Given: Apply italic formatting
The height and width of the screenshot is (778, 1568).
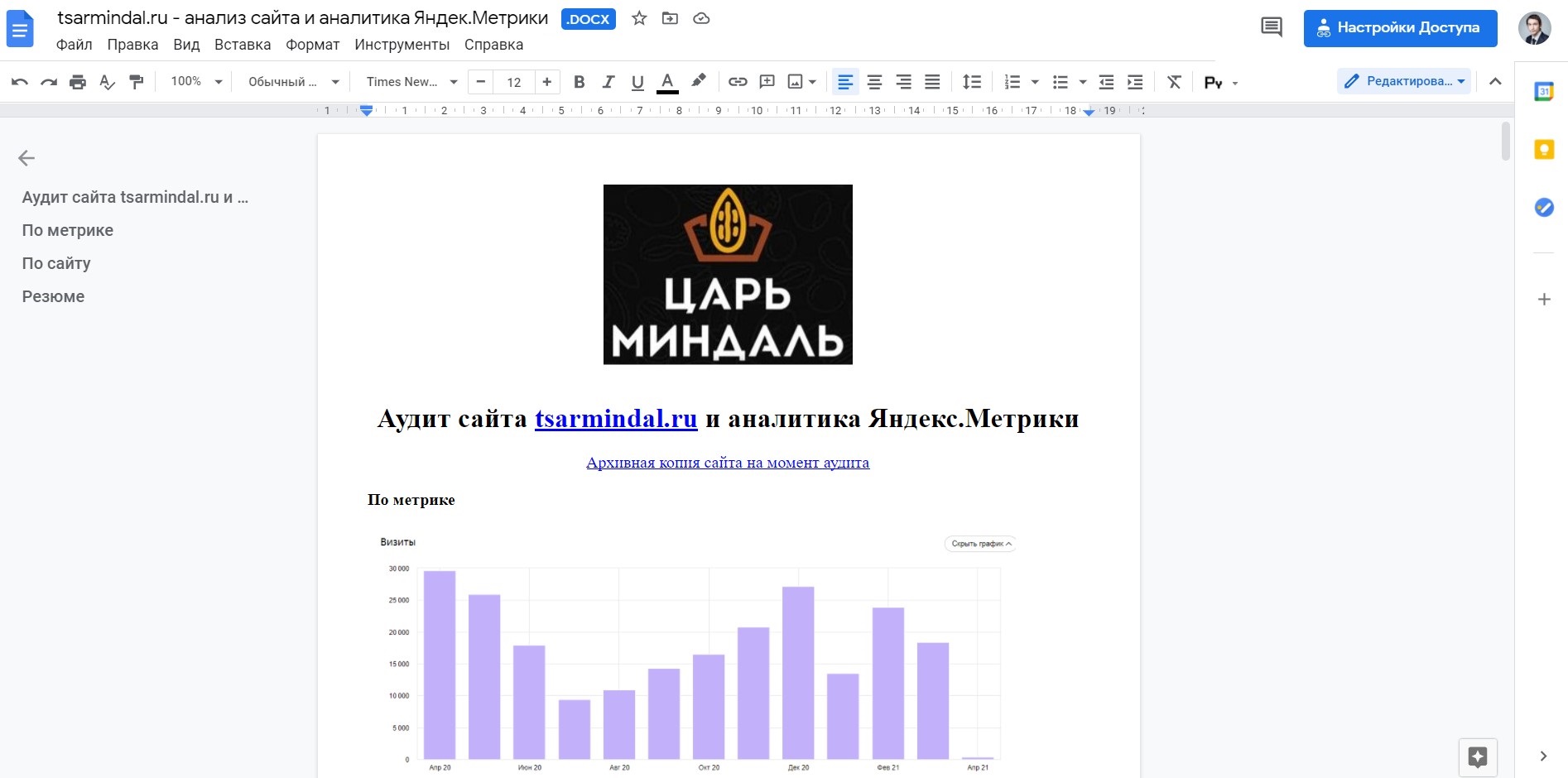Looking at the screenshot, I should tap(608, 81).
